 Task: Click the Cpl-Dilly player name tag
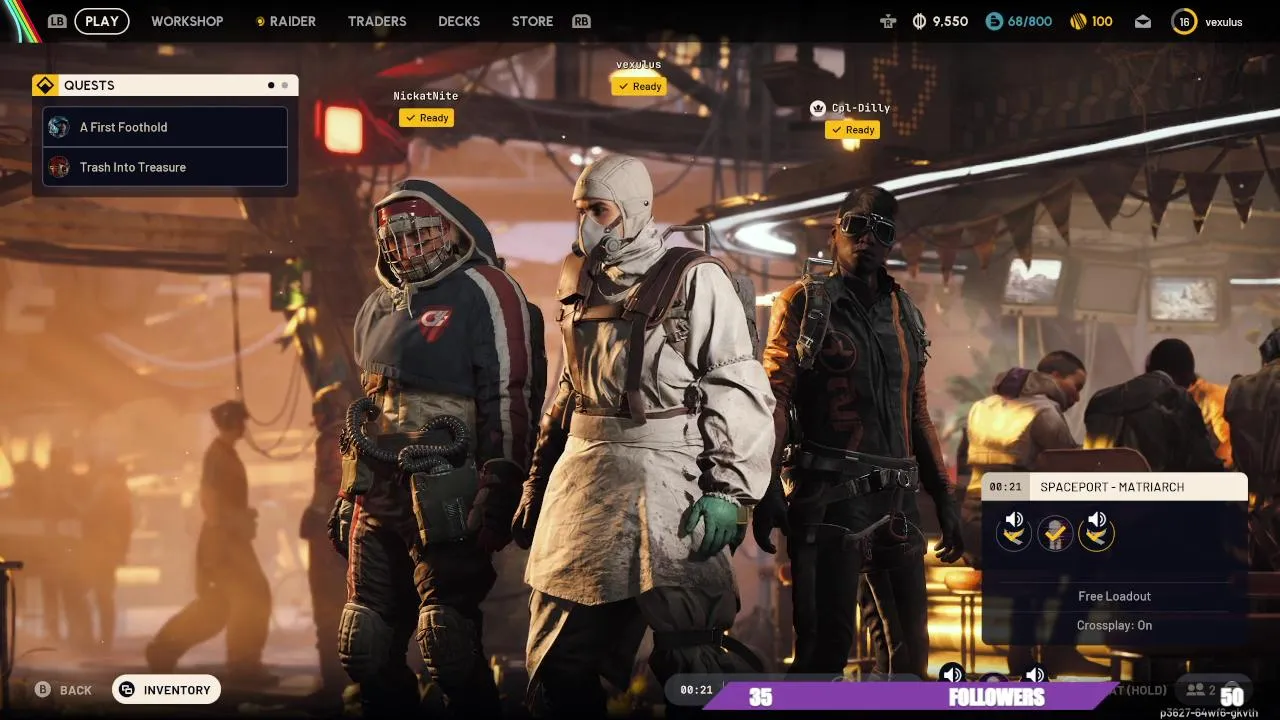pyautogui.click(x=861, y=108)
